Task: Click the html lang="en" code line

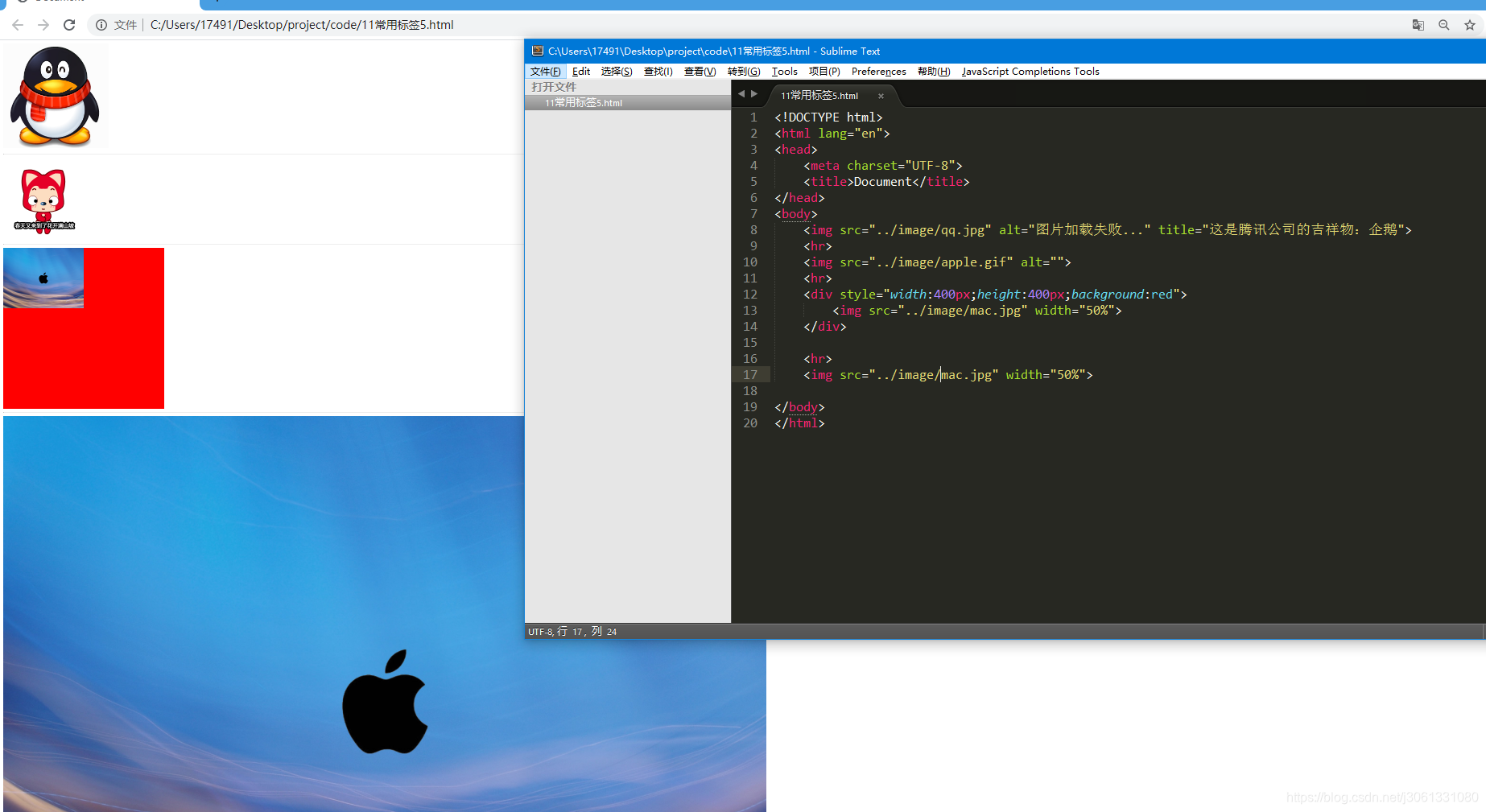Action: tap(832, 134)
